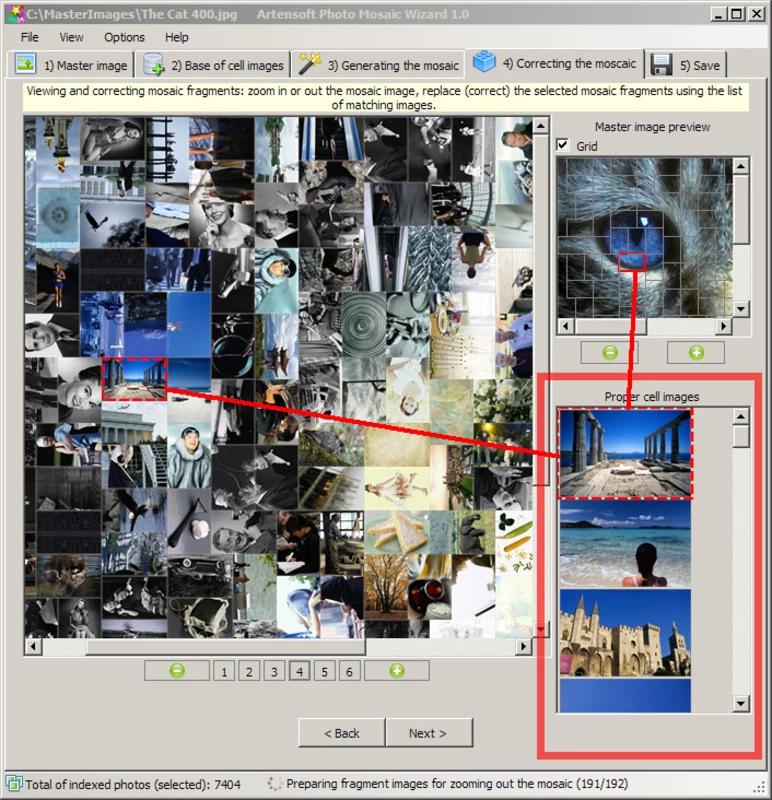
Task: Click the floppy disk Save icon
Action: click(661, 65)
